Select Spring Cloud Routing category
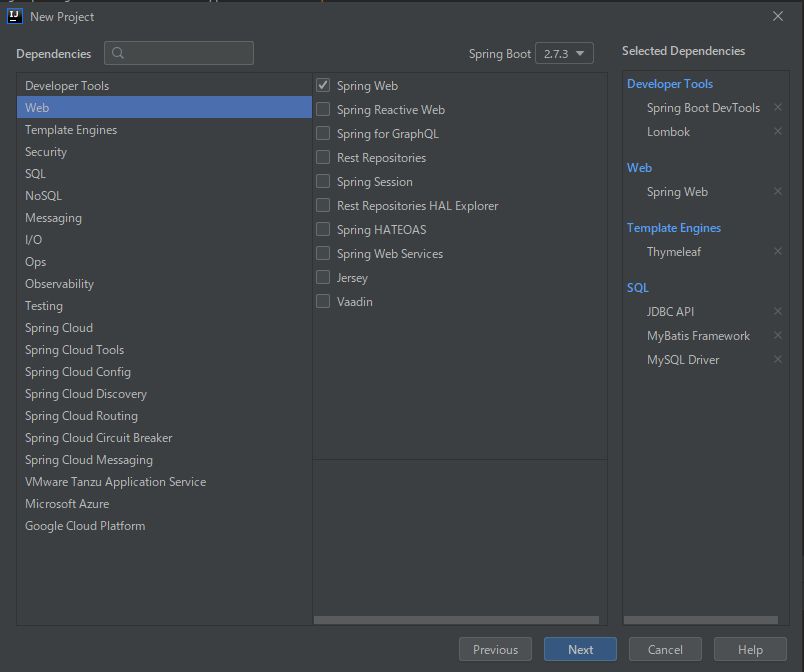Viewport: 804px width, 672px height. pos(164,416)
